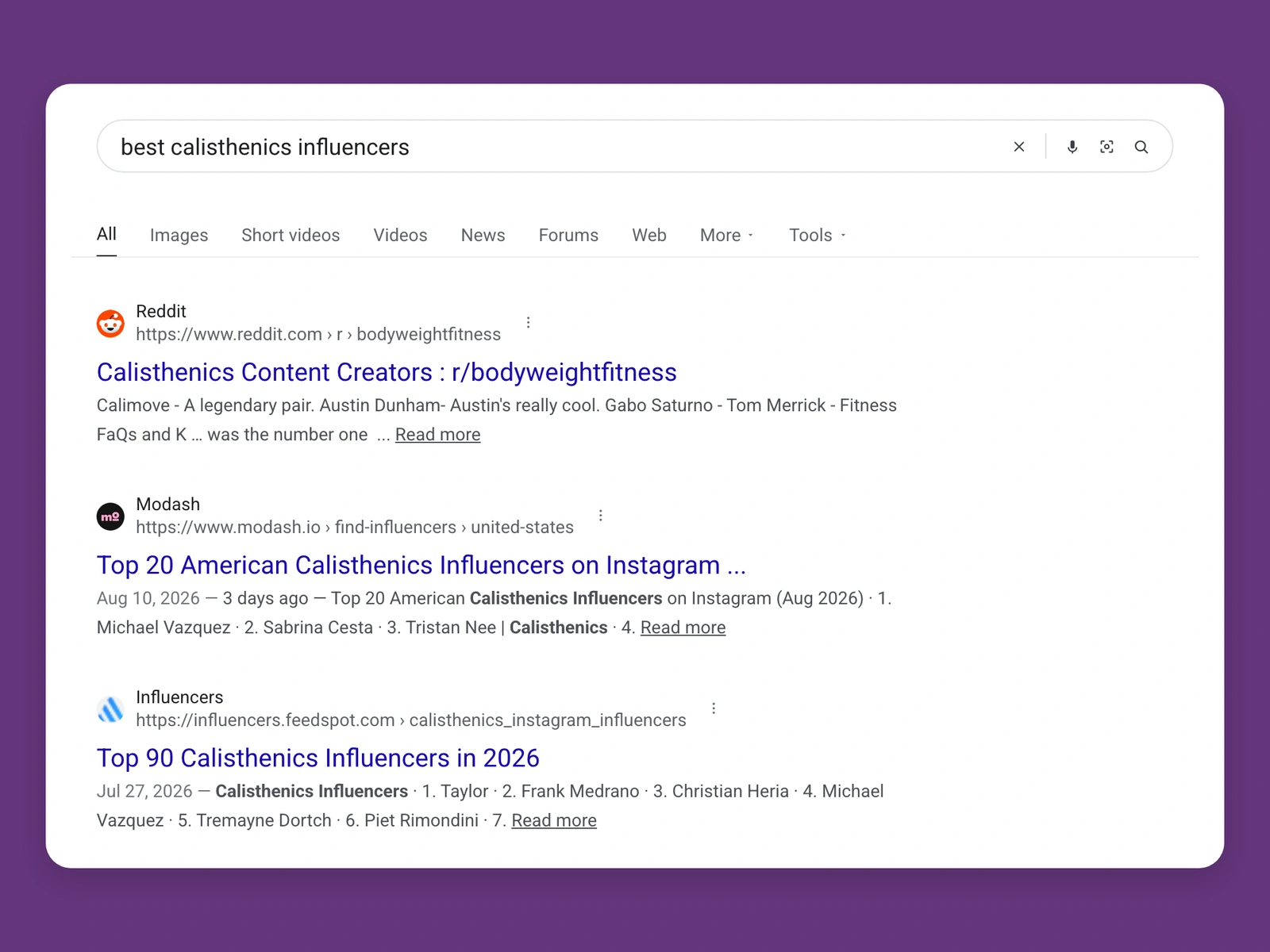Viewport: 1270px width, 952px height.
Task: Open Top 20 American Calisthenics Influencers link
Action: point(421,565)
